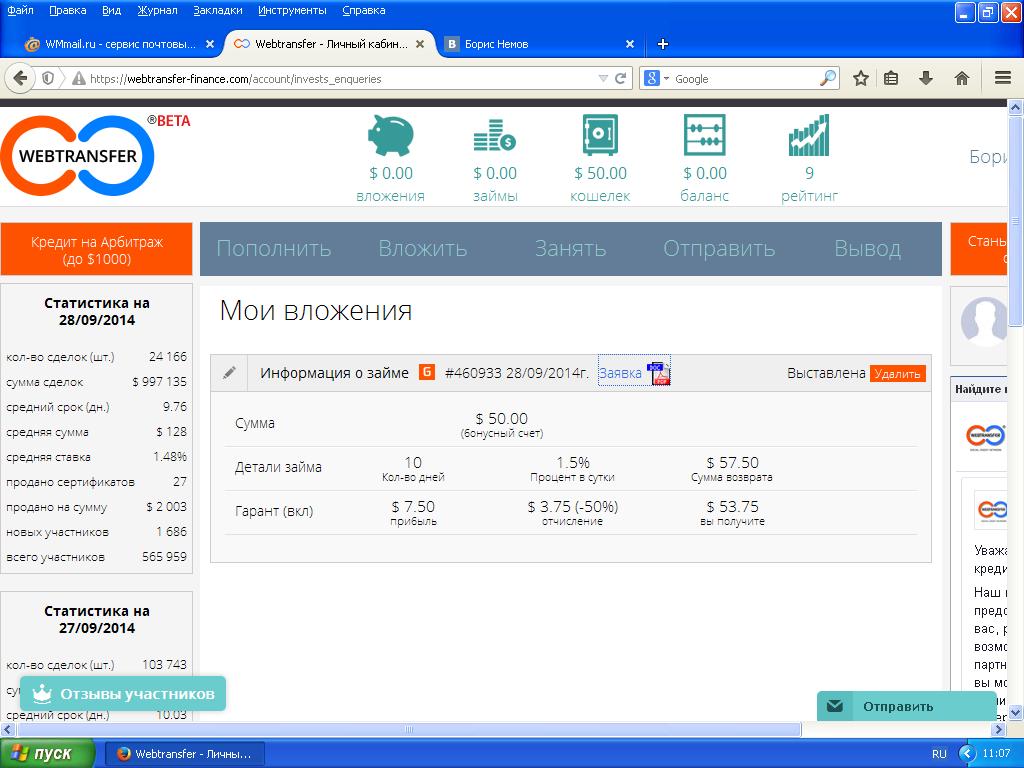Open the bookmarks list icon
The width and height of the screenshot is (1024, 768).
[891, 78]
